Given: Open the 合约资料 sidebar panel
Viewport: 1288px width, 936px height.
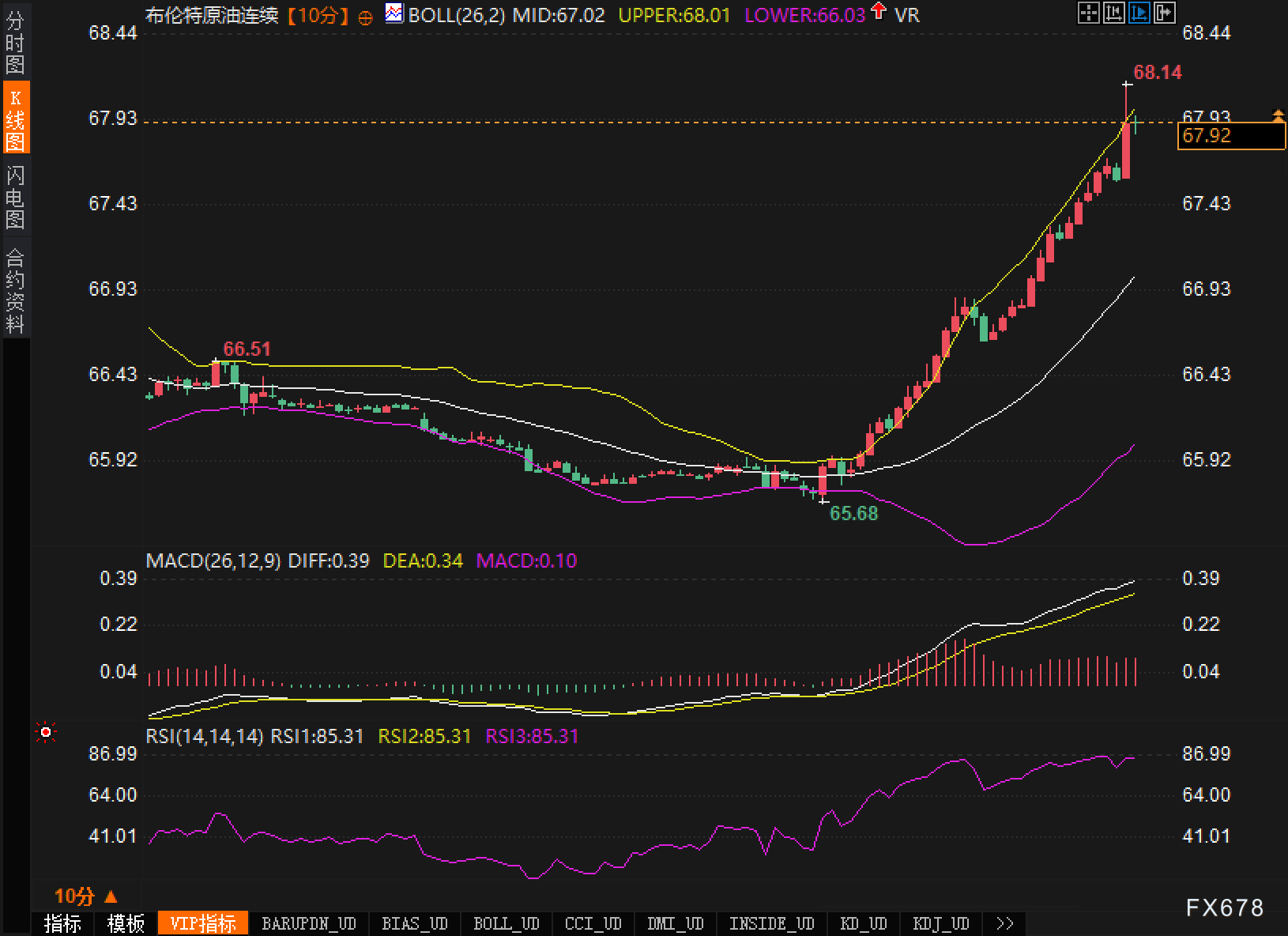Looking at the screenshot, I should click(15, 290).
